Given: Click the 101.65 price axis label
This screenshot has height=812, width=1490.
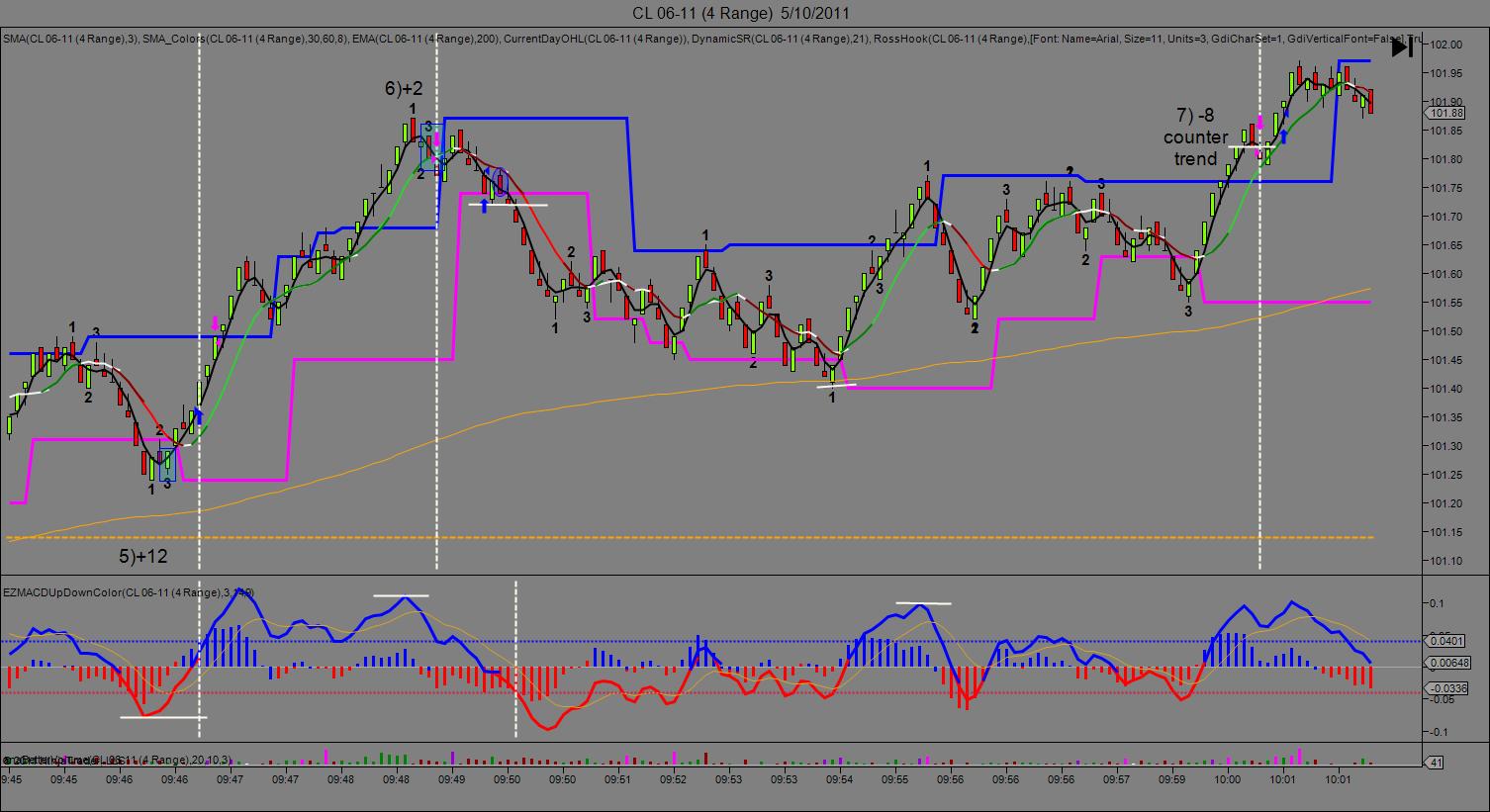Looking at the screenshot, I should (x=1446, y=245).
